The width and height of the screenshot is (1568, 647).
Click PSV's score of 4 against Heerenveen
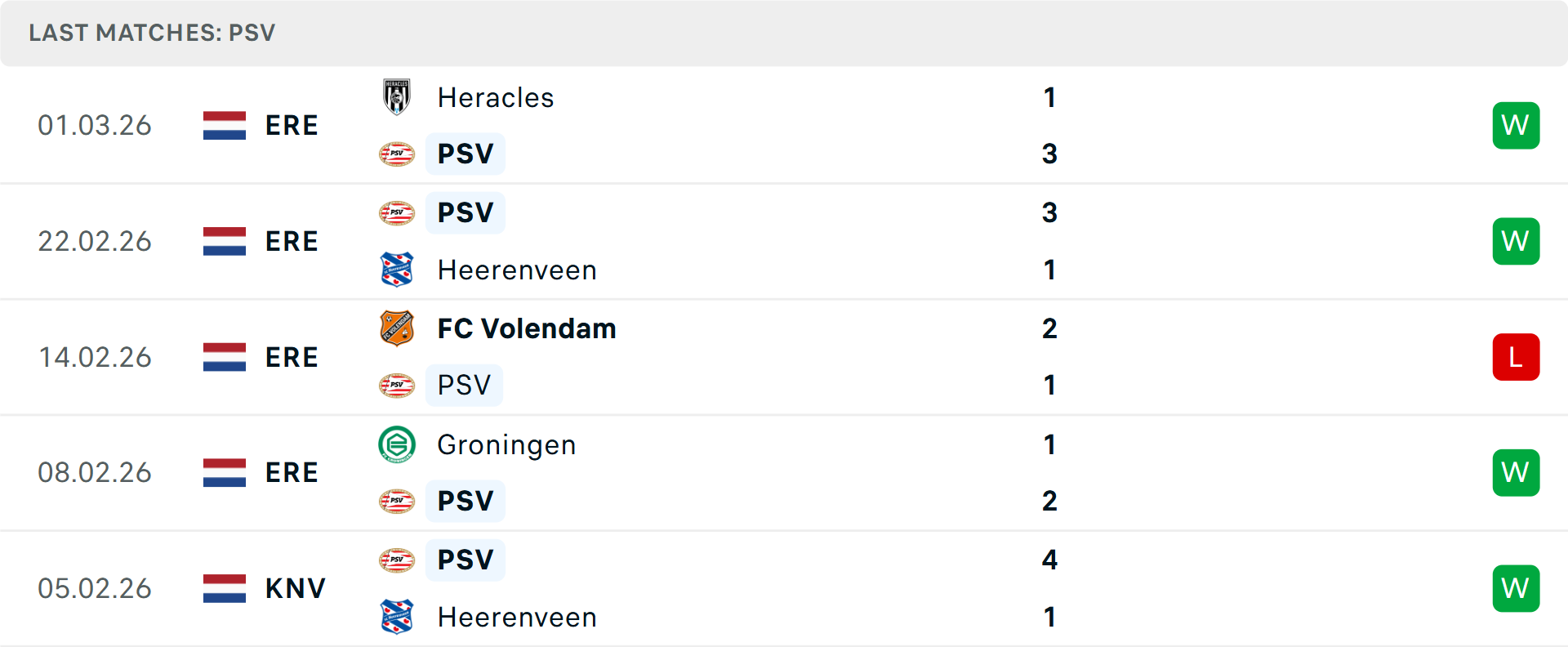(x=1049, y=560)
